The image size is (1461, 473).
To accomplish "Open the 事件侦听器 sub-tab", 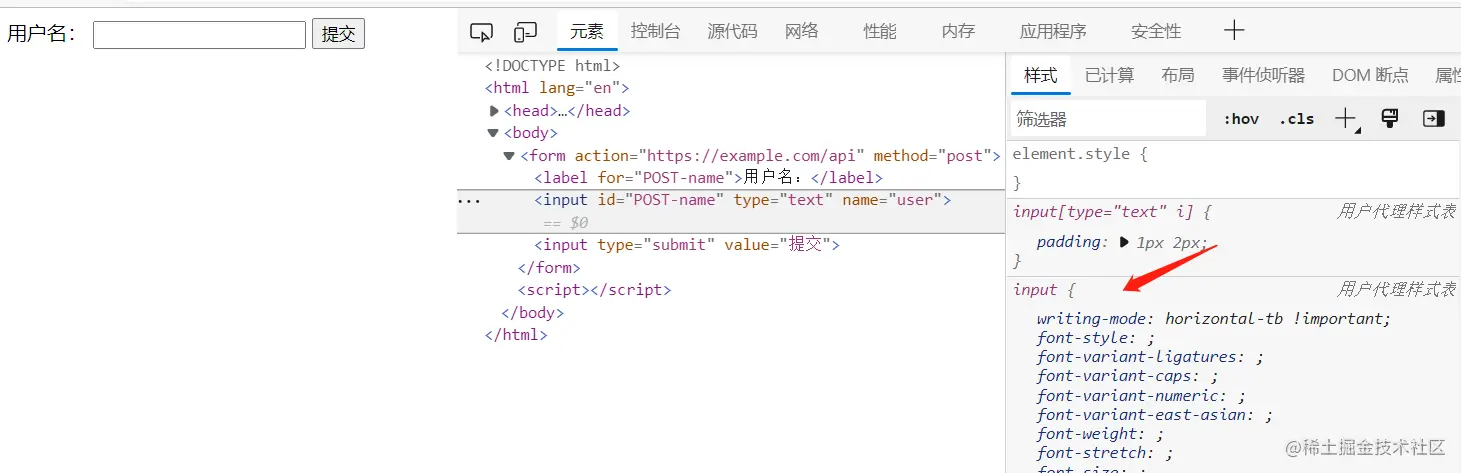I will 1263,75.
